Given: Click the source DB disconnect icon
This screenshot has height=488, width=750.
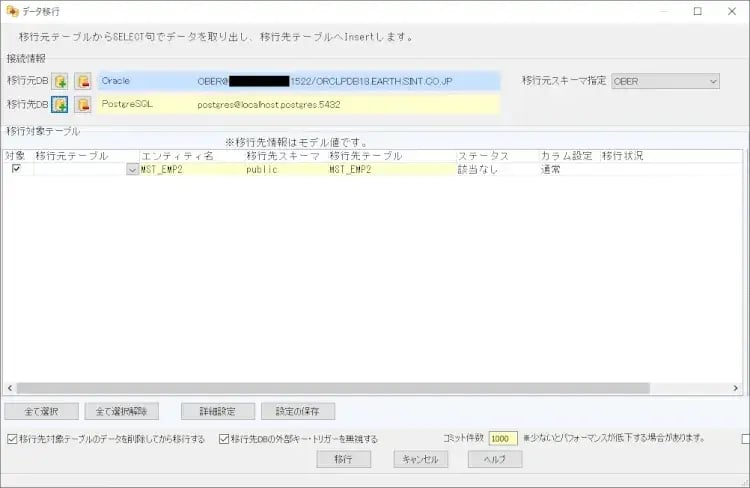Looking at the screenshot, I should point(83,80).
